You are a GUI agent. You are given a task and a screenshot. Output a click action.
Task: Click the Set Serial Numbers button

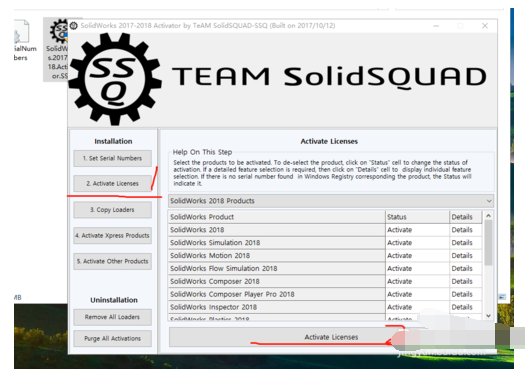click(x=112, y=158)
